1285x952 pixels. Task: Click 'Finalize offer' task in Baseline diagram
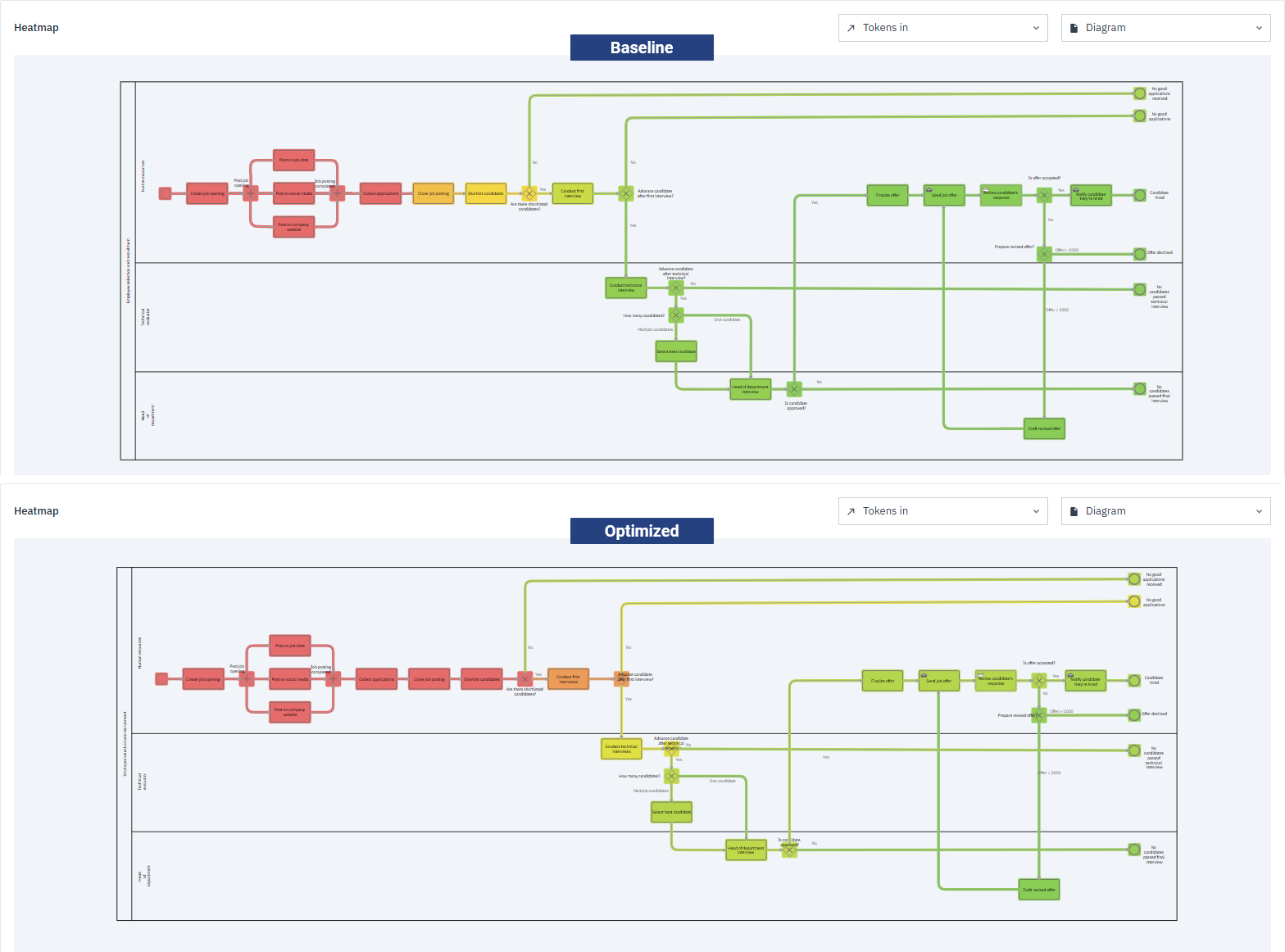point(888,195)
